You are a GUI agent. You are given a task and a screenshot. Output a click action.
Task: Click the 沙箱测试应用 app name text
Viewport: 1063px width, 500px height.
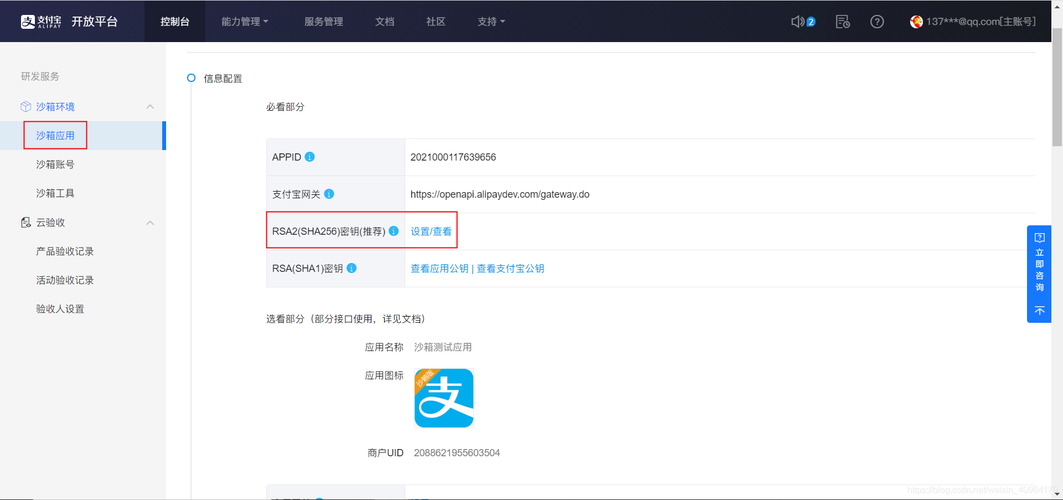(443, 348)
